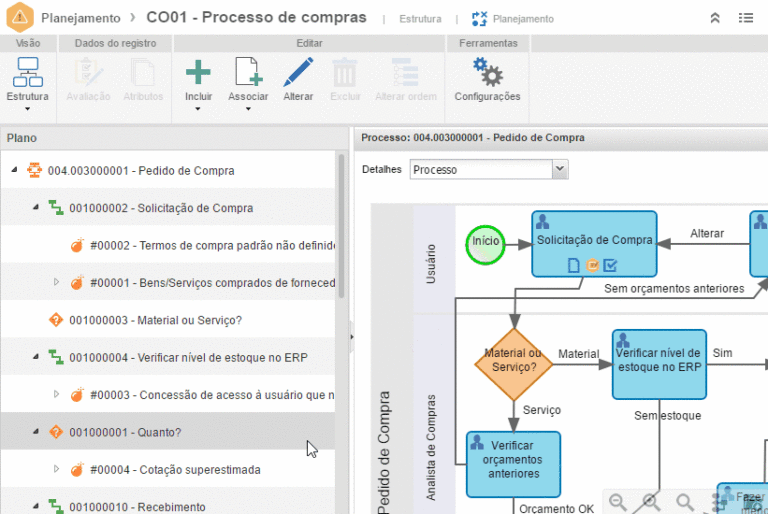The image size is (768, 514).
Task: Expand the #00004 Cotação superestimada node
Action: 57,470
